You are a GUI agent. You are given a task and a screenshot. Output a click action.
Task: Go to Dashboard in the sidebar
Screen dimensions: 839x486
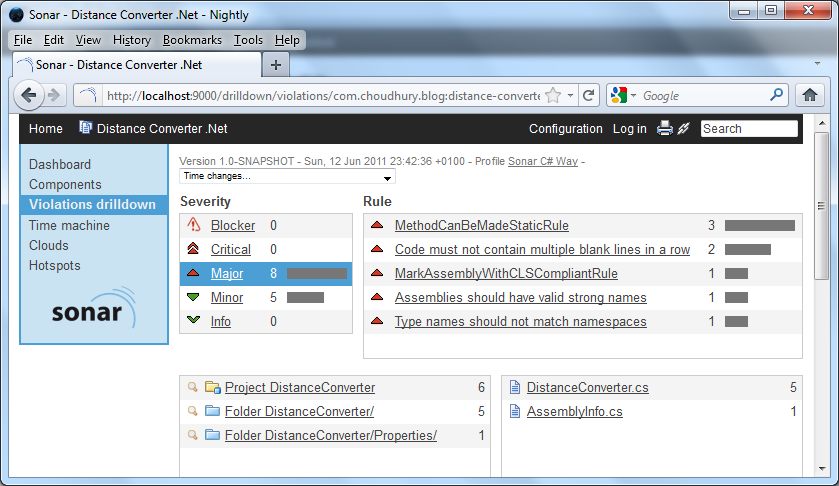(60, 164)
